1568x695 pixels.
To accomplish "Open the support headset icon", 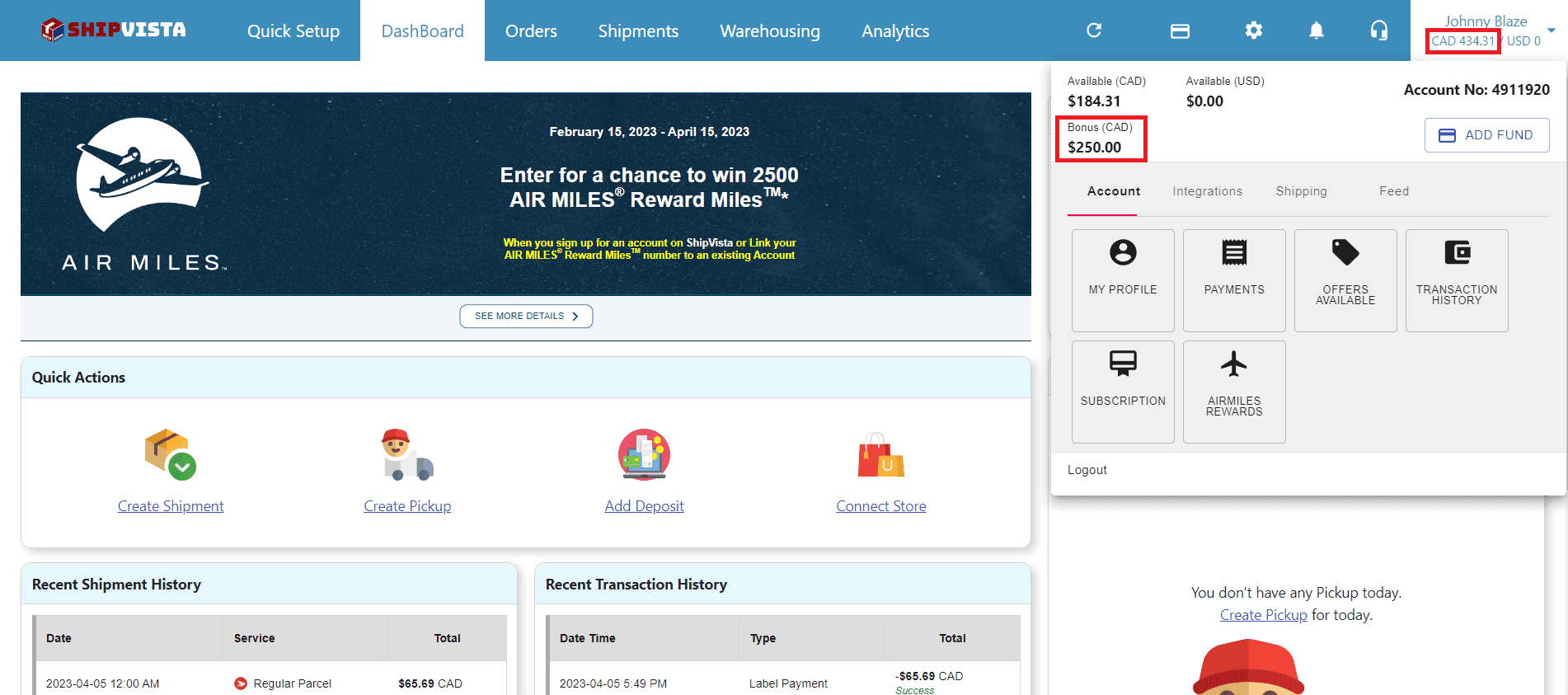I will coord(1379,31).
